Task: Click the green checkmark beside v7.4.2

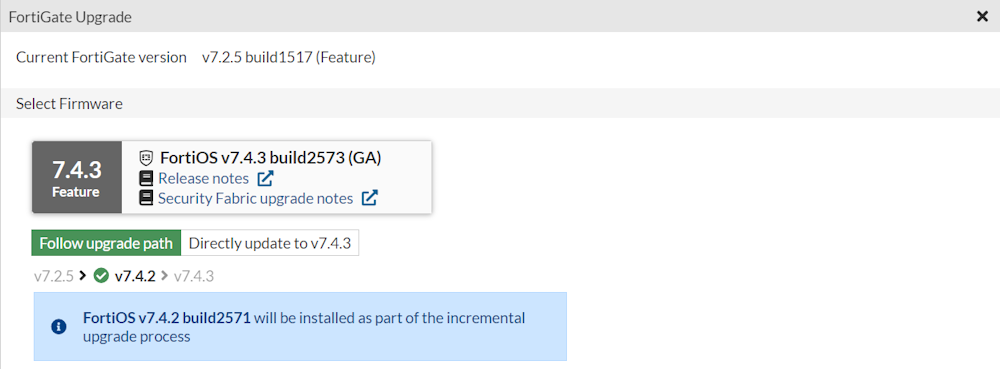Action: [101, 276]
